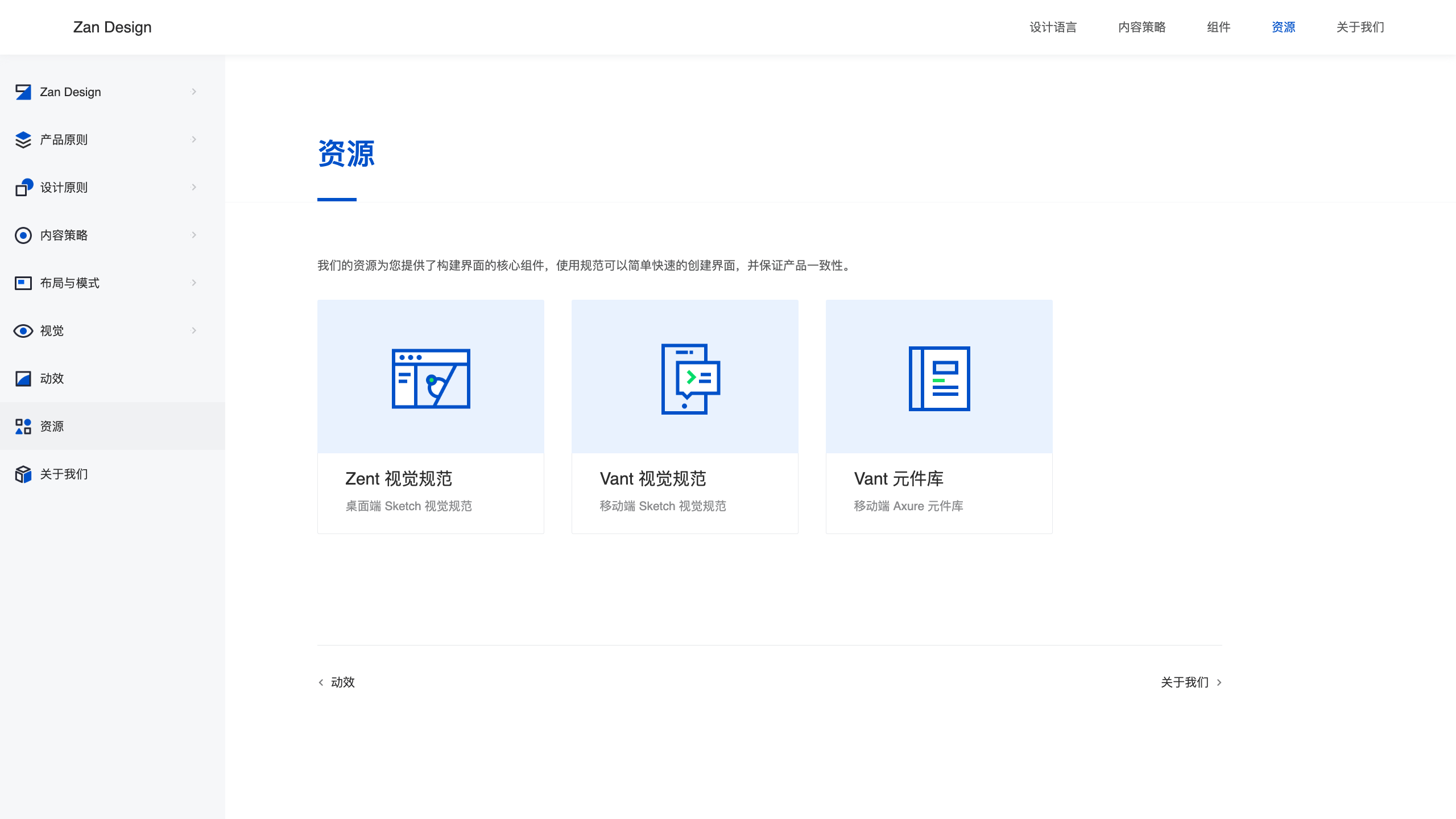Open the 设计语言 top navigation item
Image resolution: width=1456 pixels, height=819 pixels.
(1053, 27)
